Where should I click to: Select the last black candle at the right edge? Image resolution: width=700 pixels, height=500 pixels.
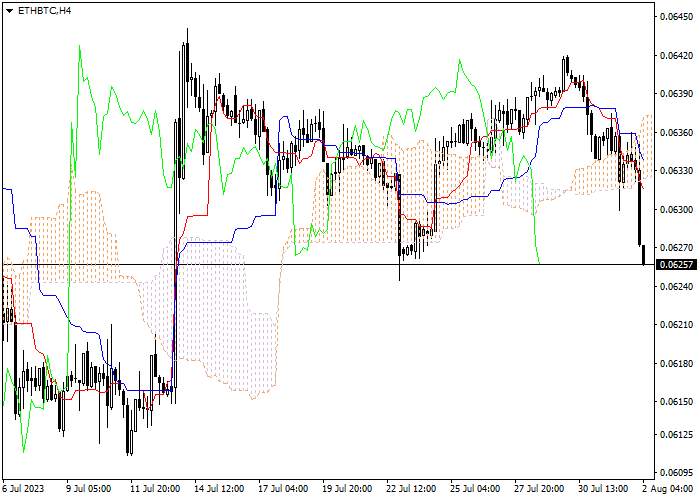(643, 255)
